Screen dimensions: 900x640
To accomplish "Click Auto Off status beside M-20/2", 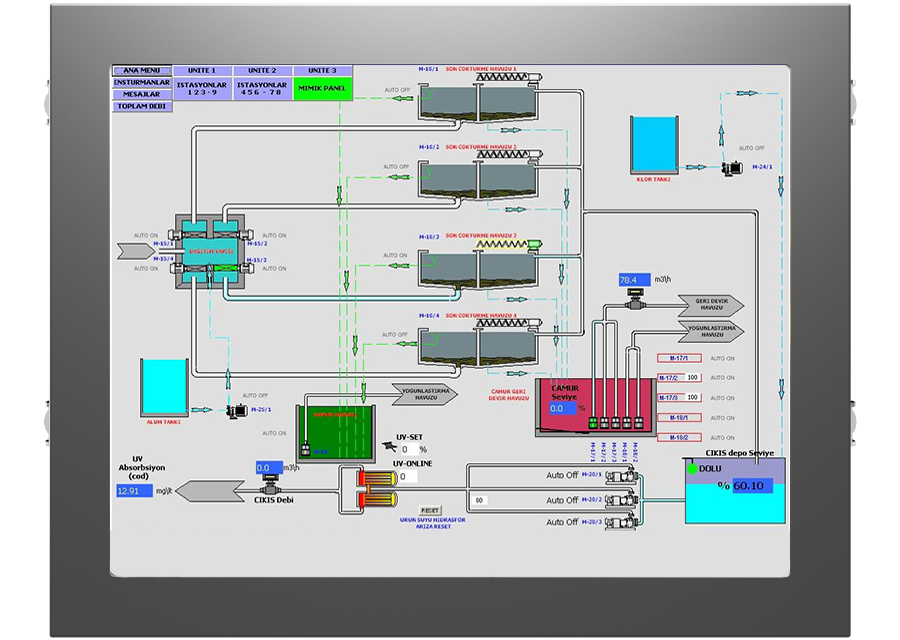I will [x=562, y=501].
